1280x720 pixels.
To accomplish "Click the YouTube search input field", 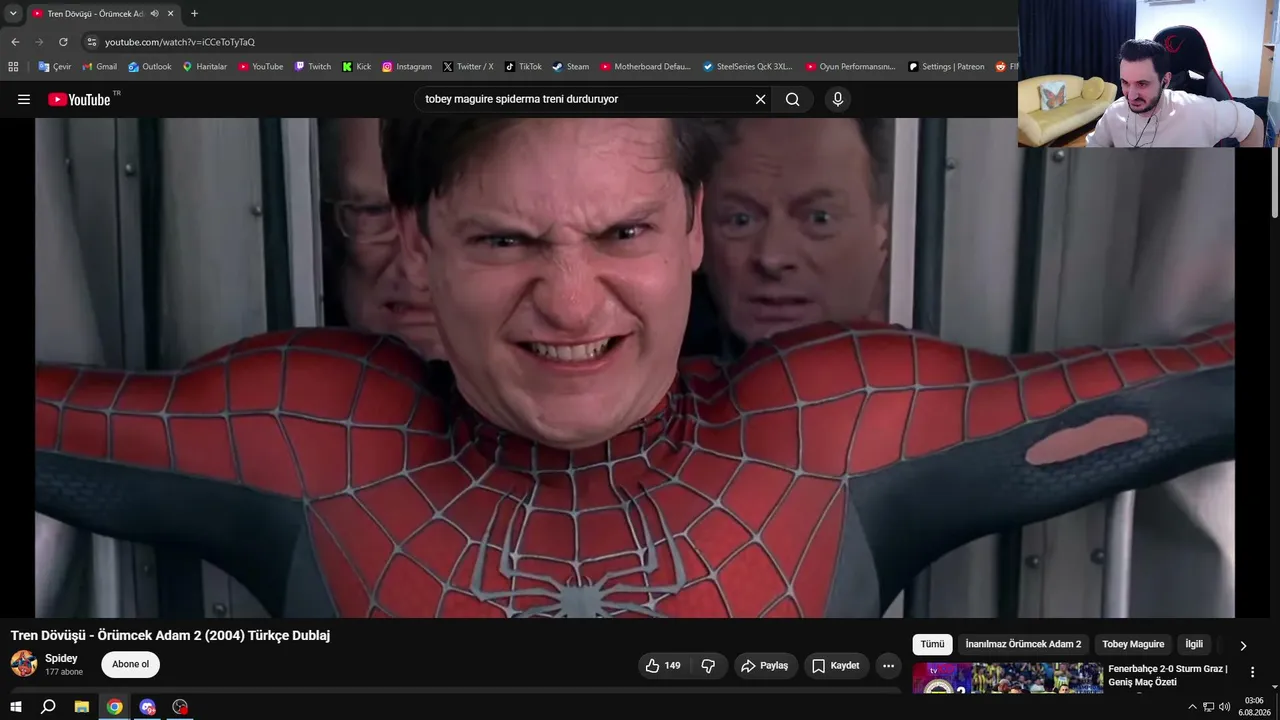I will click(x=585, y=99).
